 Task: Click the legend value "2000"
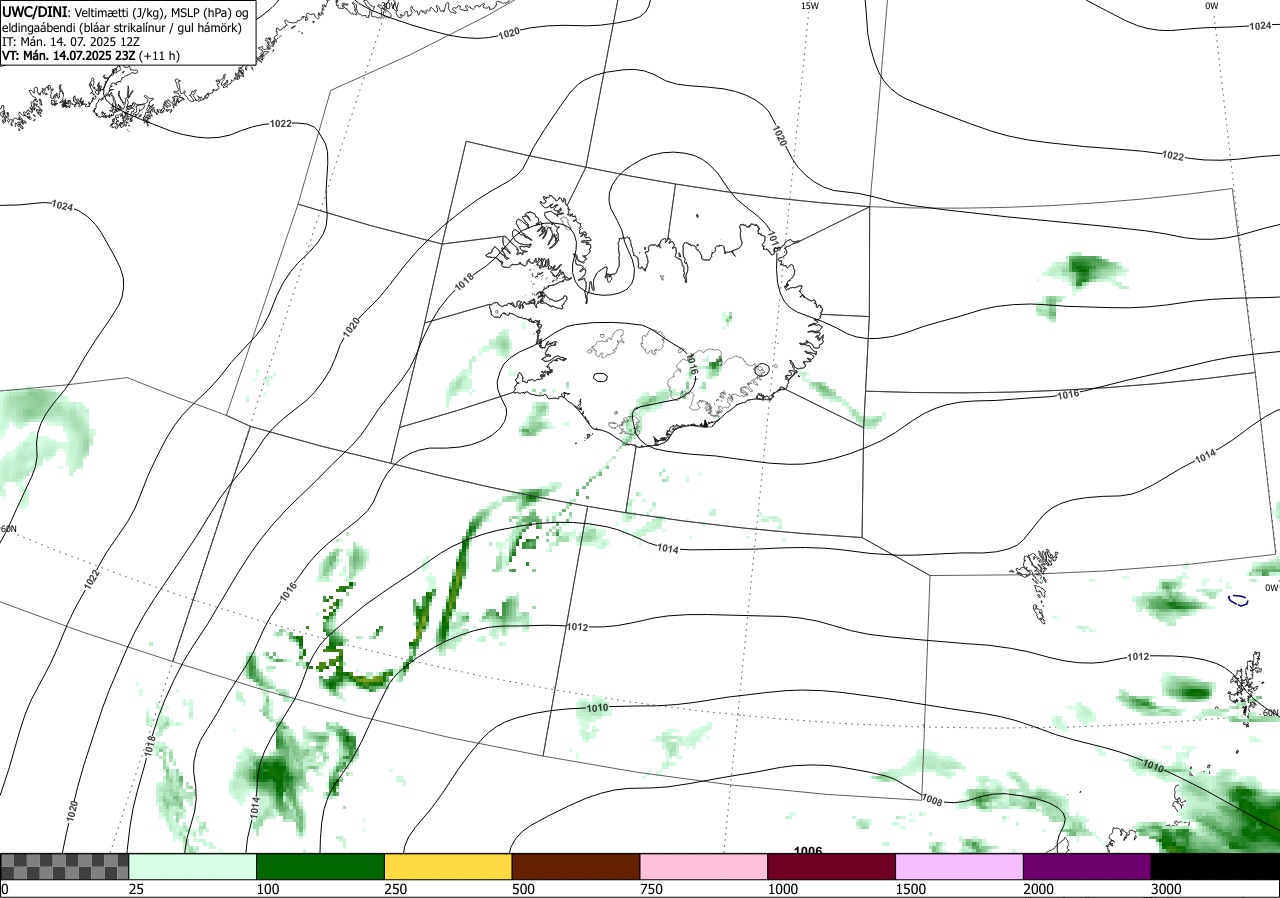point(1038,889)
